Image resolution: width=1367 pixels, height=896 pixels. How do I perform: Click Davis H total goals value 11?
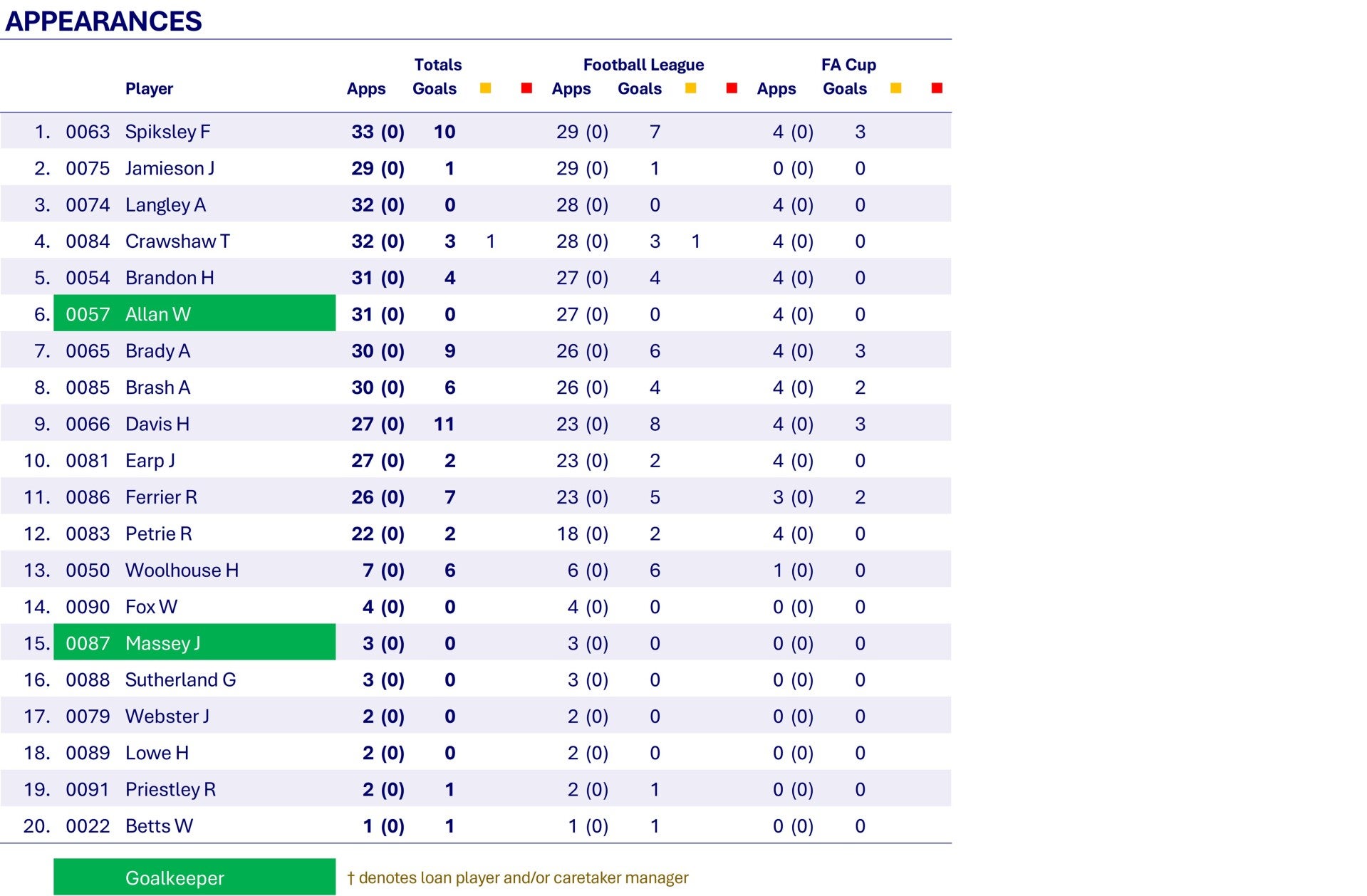pyautogui.click(x=444, y=424)
